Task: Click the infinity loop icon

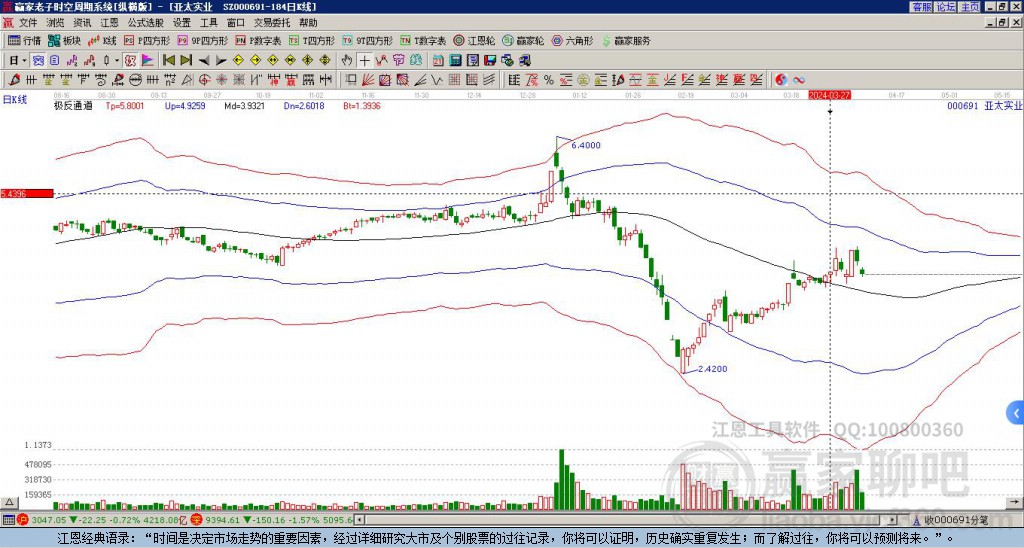Action: (x=799, y=80)
